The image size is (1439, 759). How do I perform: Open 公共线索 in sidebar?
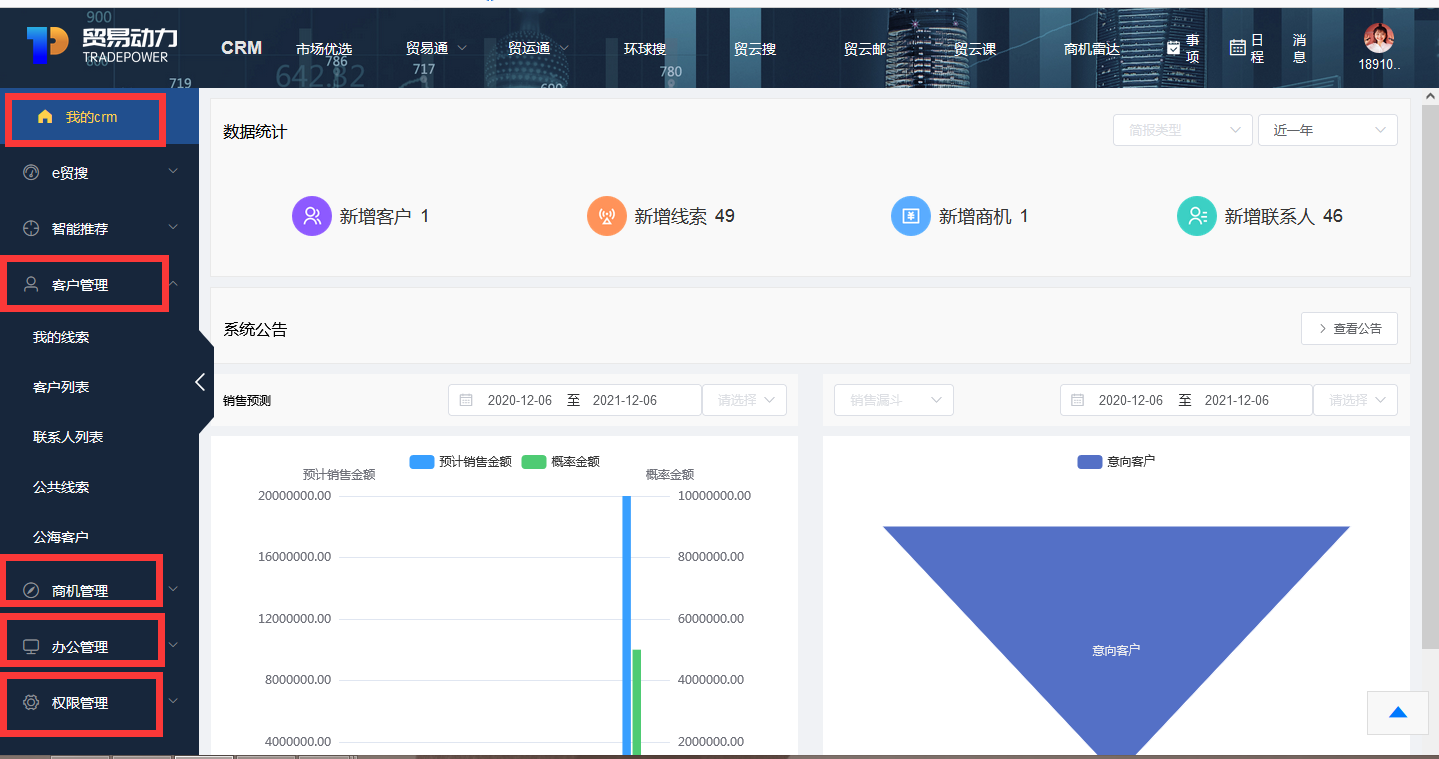61,487
